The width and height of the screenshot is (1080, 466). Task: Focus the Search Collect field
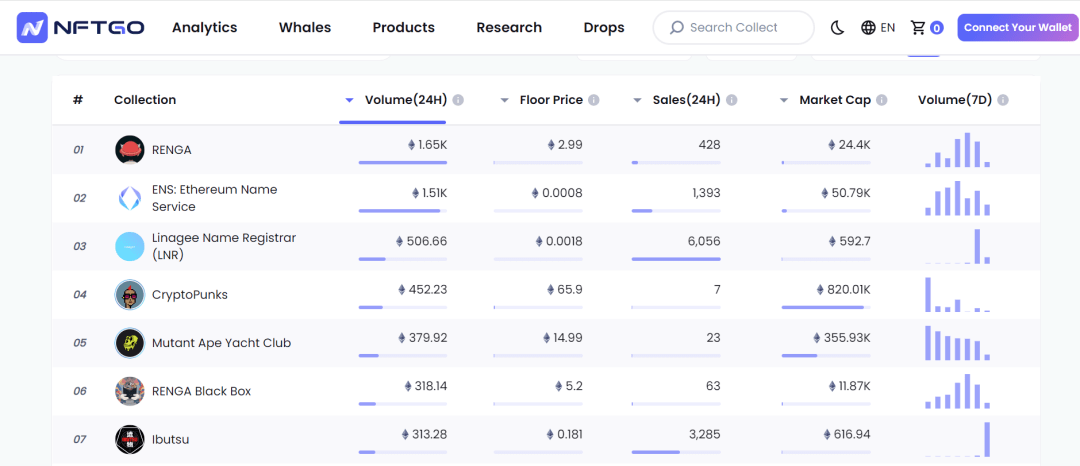[x=734, y=28]
